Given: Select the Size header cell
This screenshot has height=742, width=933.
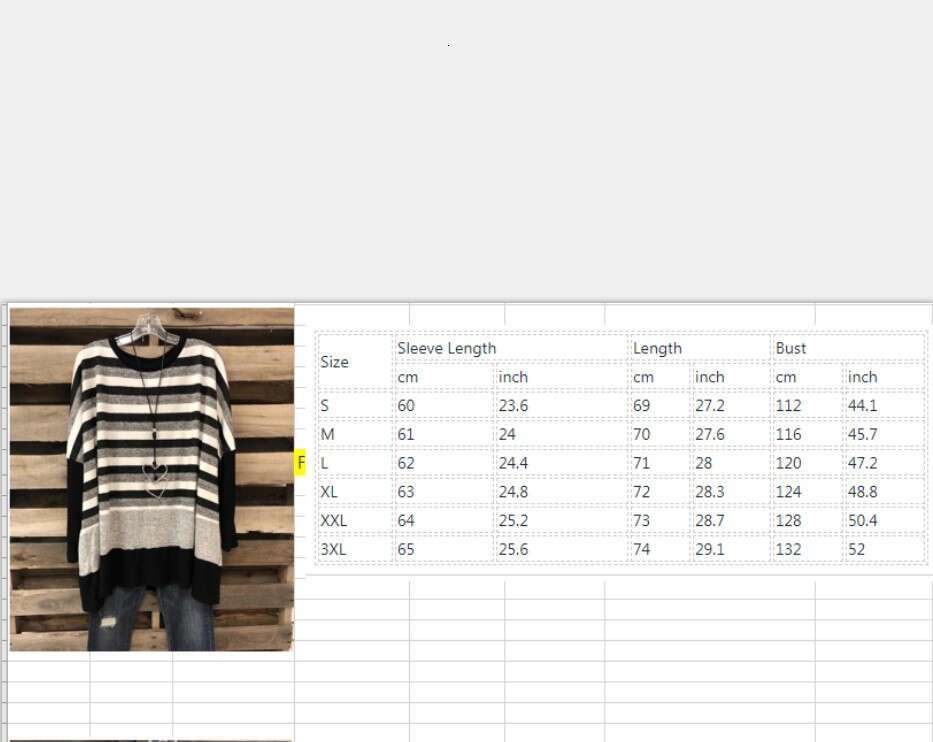Looking at the screenshot, I should pos(334,362).
